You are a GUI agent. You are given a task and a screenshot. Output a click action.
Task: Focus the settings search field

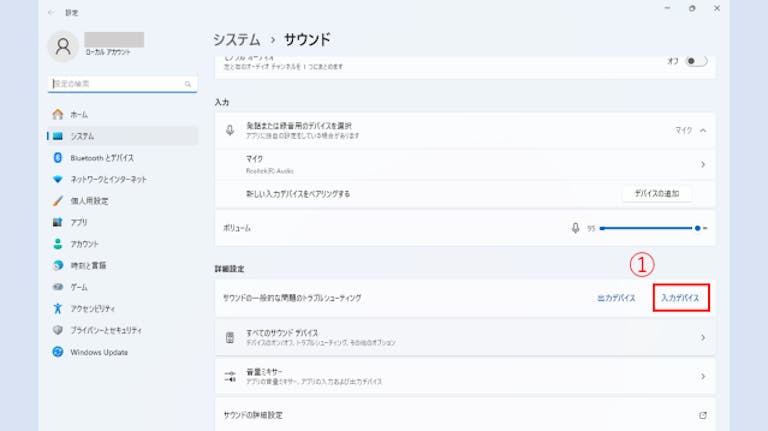click(122, 84)
